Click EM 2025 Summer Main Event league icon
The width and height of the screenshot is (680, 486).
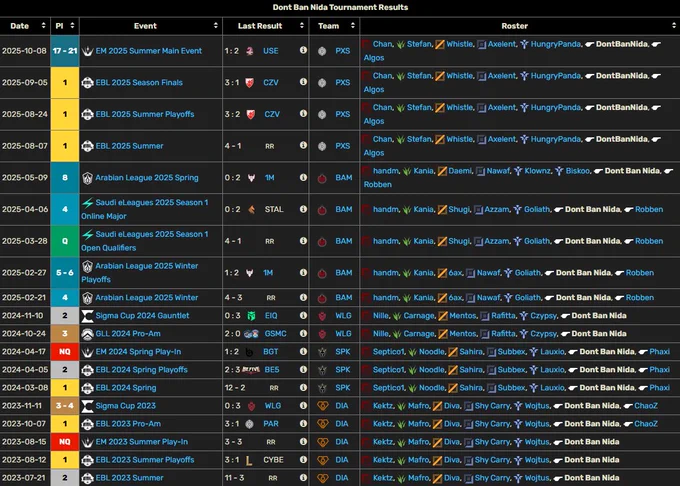coord(88,51)
